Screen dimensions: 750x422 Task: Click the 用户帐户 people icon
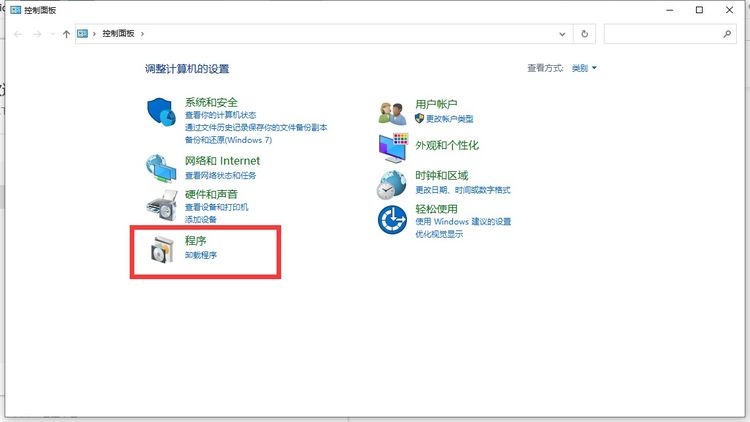[392, 113]
